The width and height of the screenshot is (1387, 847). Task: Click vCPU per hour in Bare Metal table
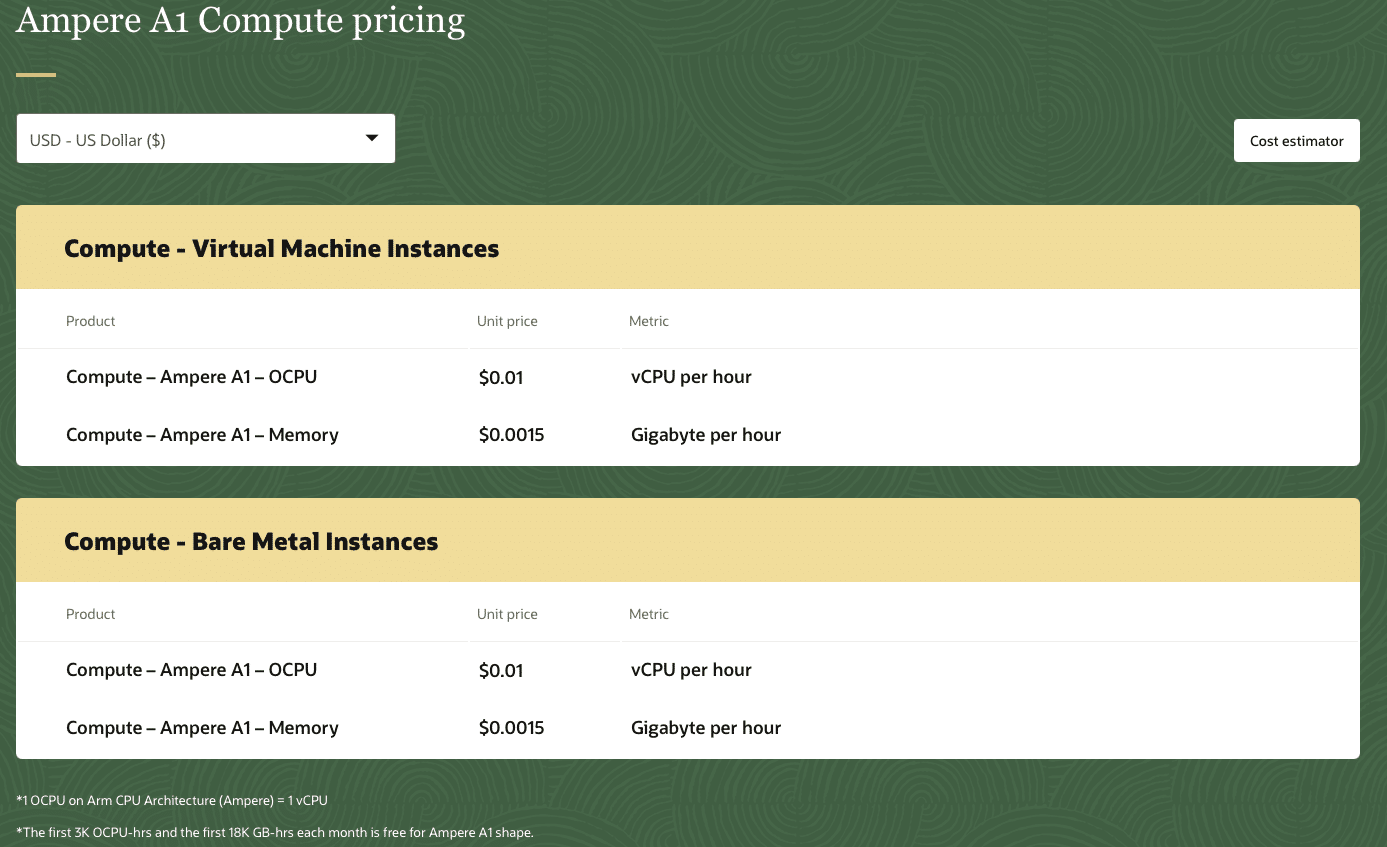691,670
